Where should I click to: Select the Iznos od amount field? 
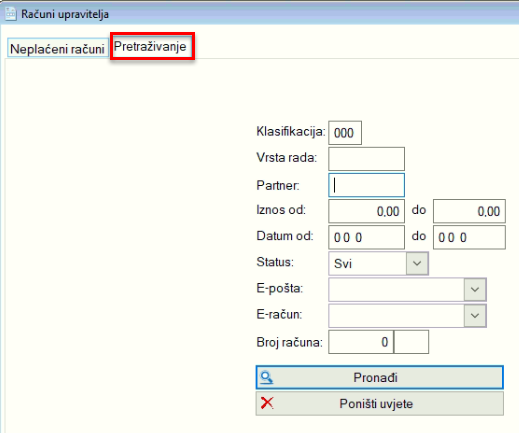(366, 211)
